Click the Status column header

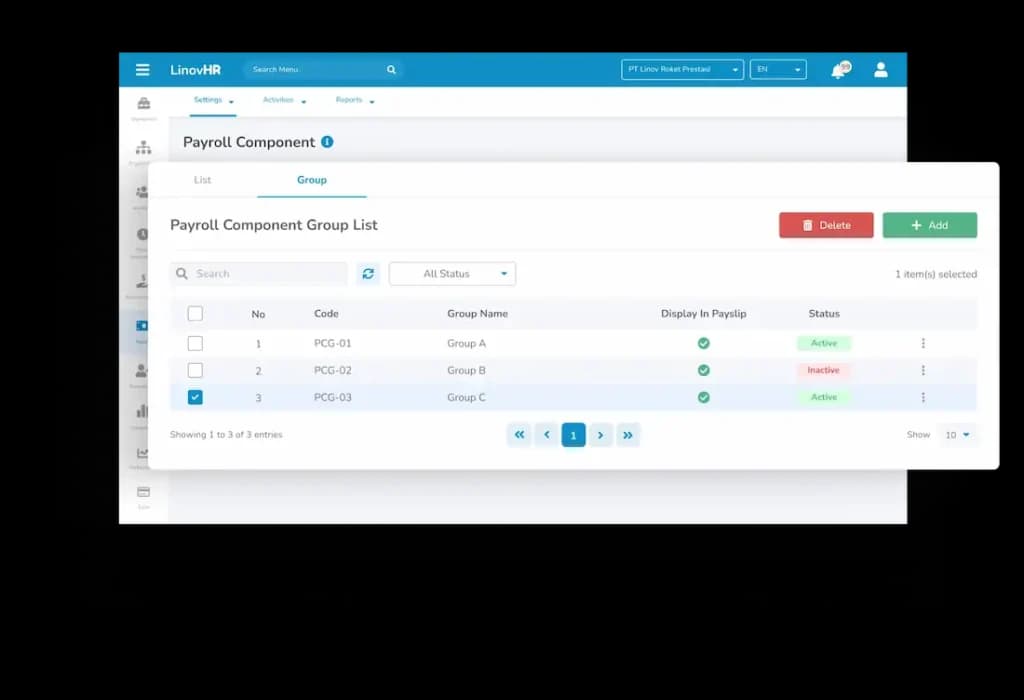[x=824, y=313]
